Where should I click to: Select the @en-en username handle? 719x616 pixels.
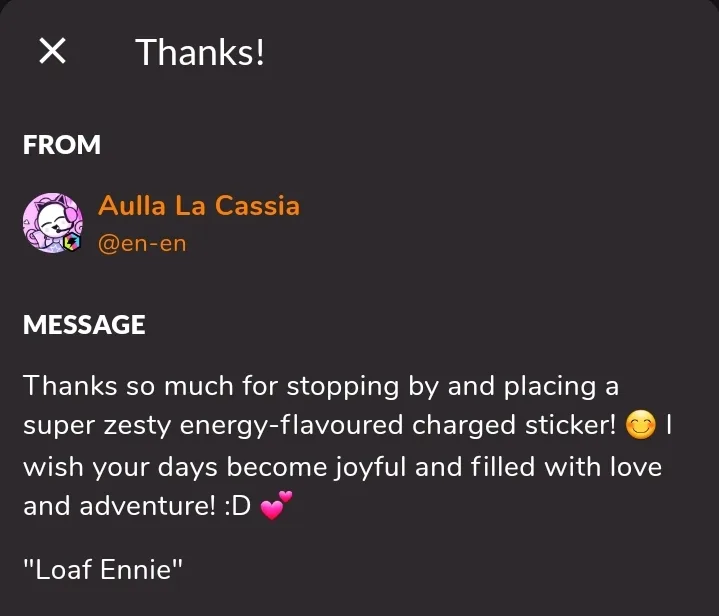pos(142,244)
